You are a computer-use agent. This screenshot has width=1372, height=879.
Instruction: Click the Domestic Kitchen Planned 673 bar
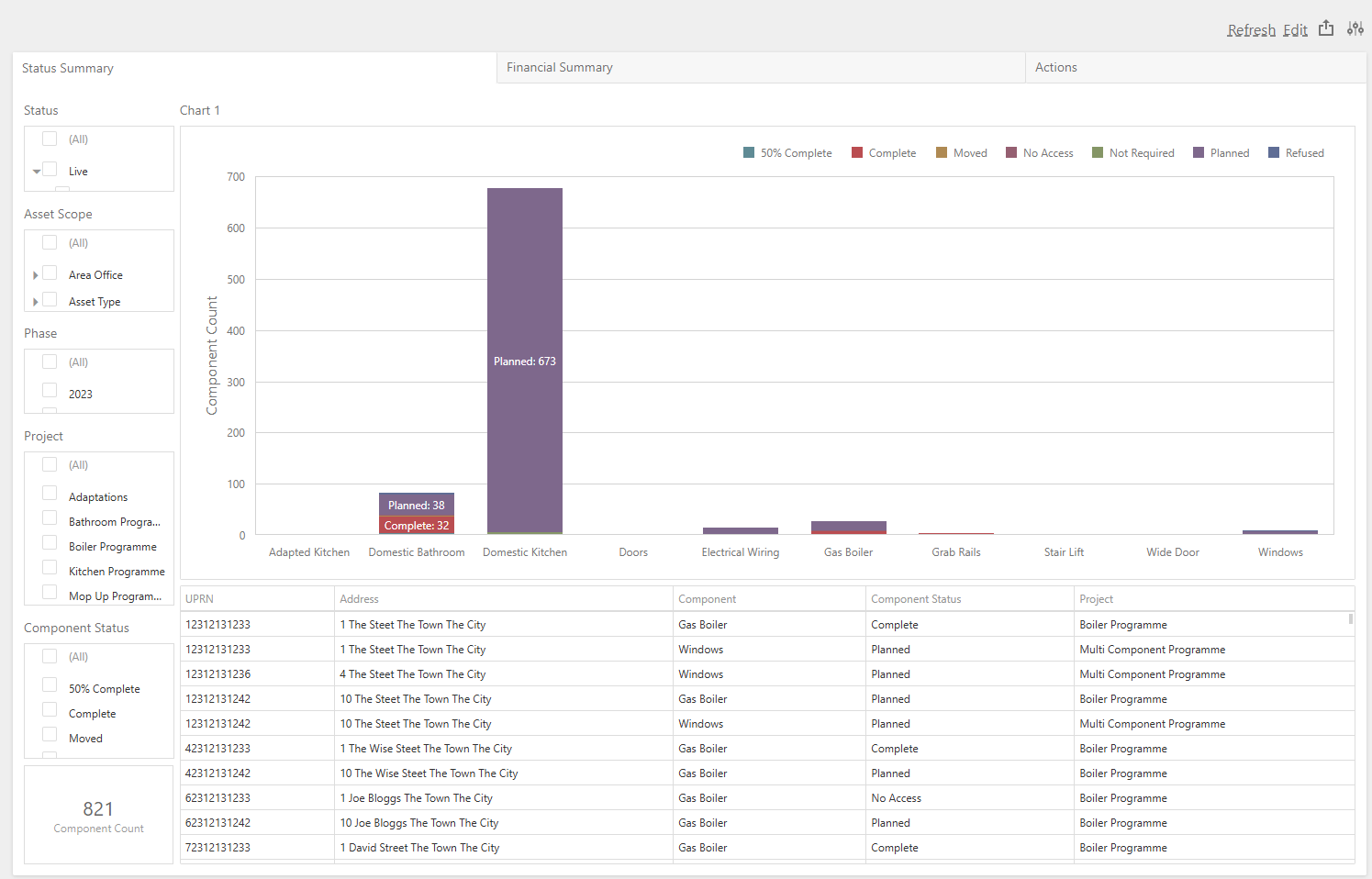(x=524, y=360)
